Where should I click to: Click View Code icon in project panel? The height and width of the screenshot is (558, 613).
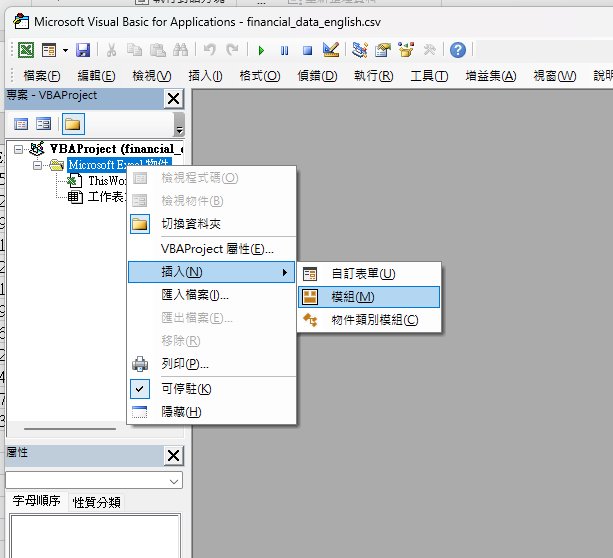[21, 124]
